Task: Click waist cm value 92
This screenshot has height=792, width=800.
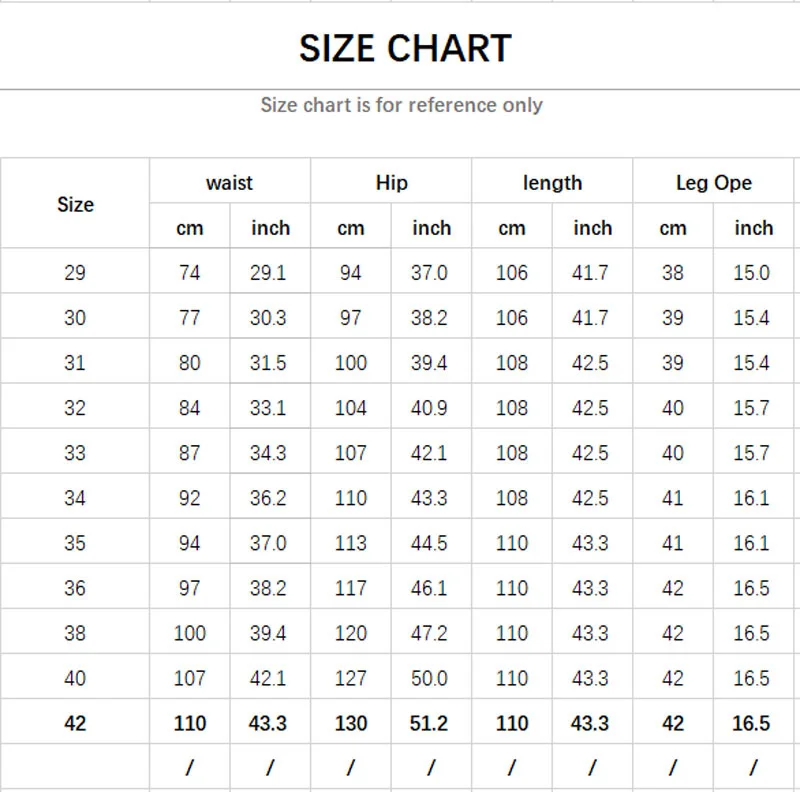Action: [x=189, y=498]
